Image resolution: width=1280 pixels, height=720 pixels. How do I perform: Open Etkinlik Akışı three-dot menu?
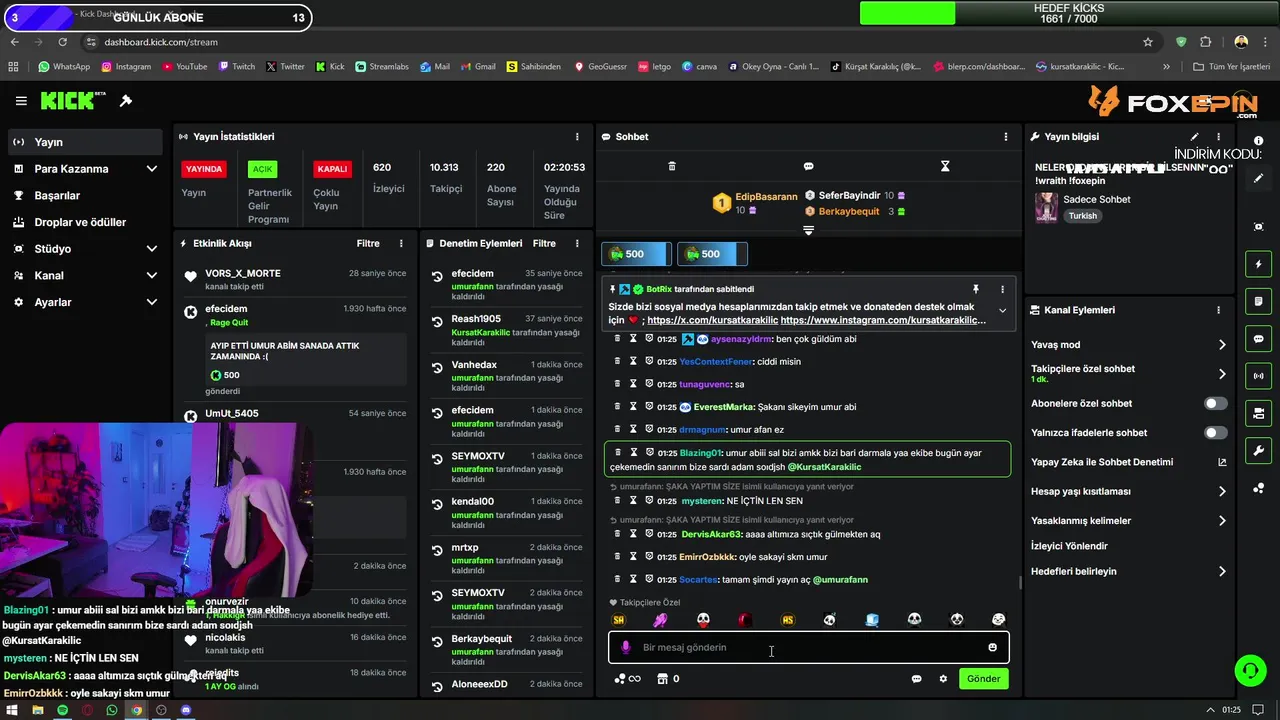(x=401, y=243)
